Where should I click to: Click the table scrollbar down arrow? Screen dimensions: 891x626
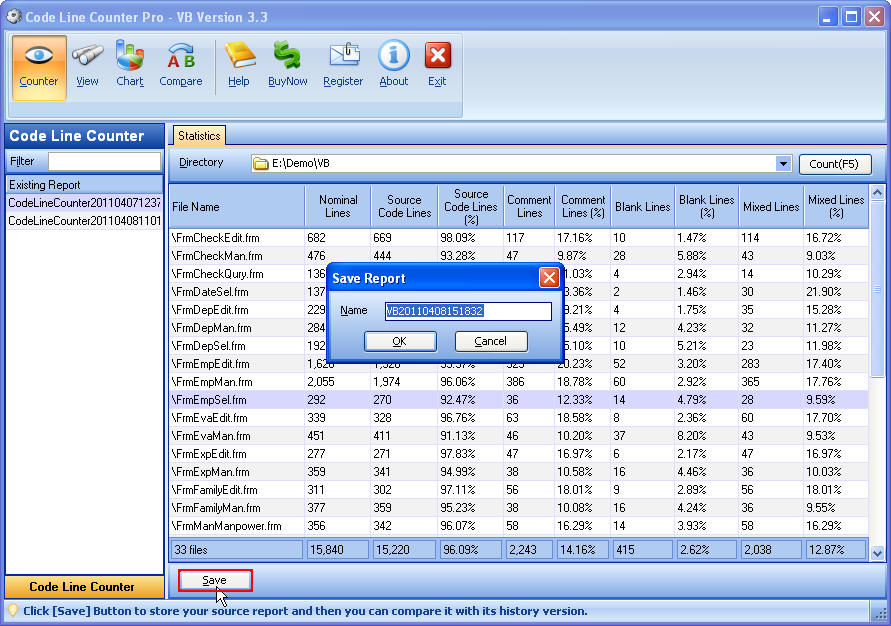click(x=877, y=553)
